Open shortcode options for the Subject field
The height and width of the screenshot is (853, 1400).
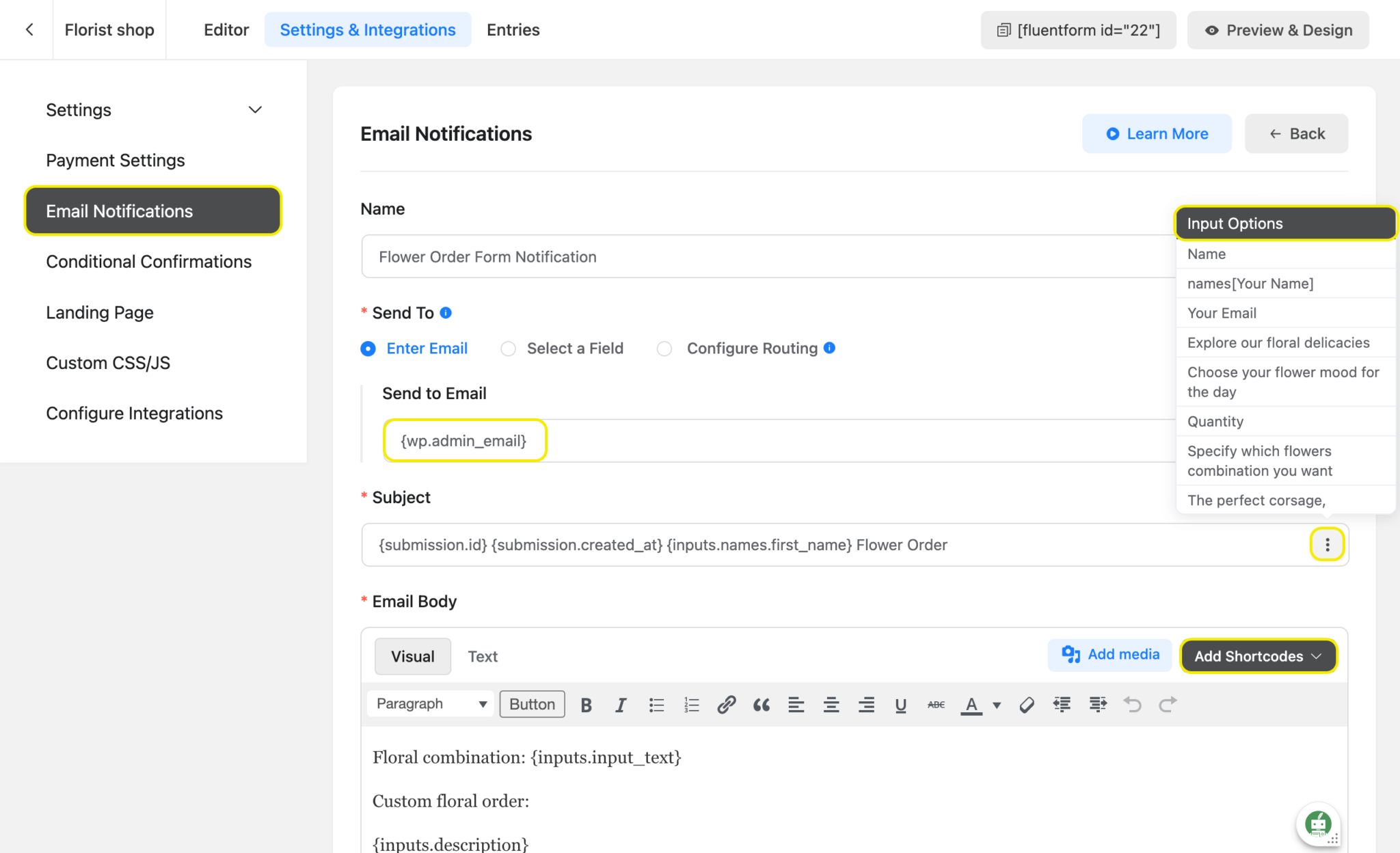(1327, 544)
